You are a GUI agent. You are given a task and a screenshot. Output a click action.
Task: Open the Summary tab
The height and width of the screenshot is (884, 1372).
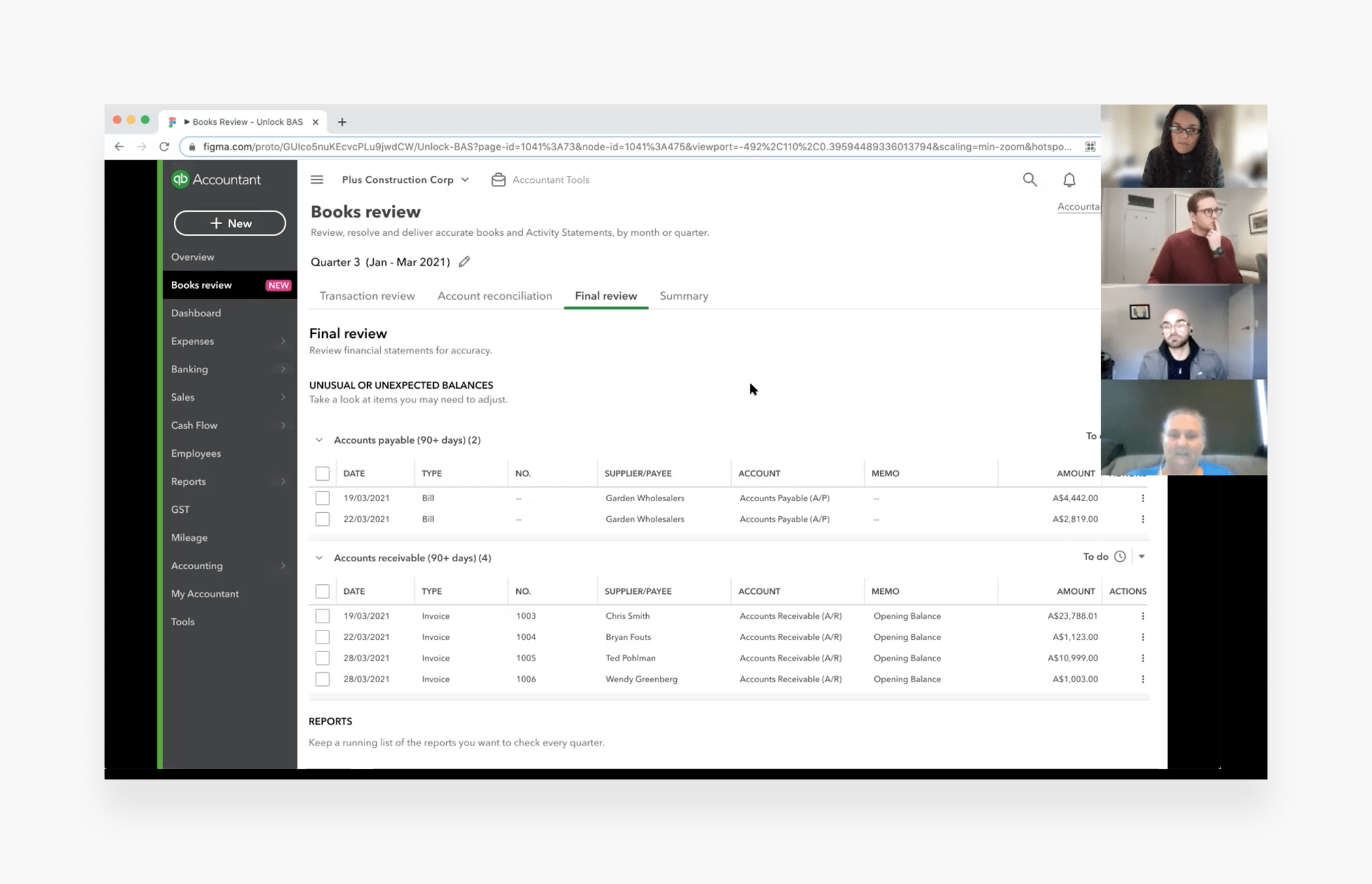[683, 296]
